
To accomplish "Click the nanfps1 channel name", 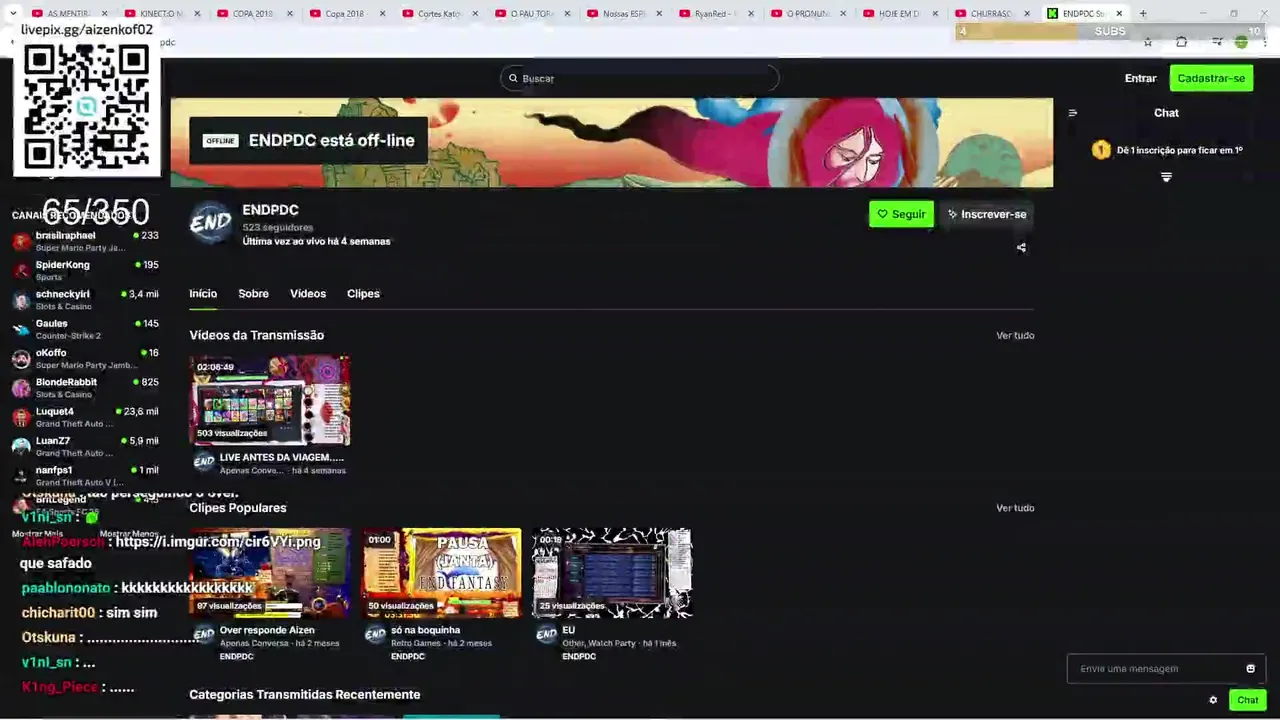I will point(54,470).
